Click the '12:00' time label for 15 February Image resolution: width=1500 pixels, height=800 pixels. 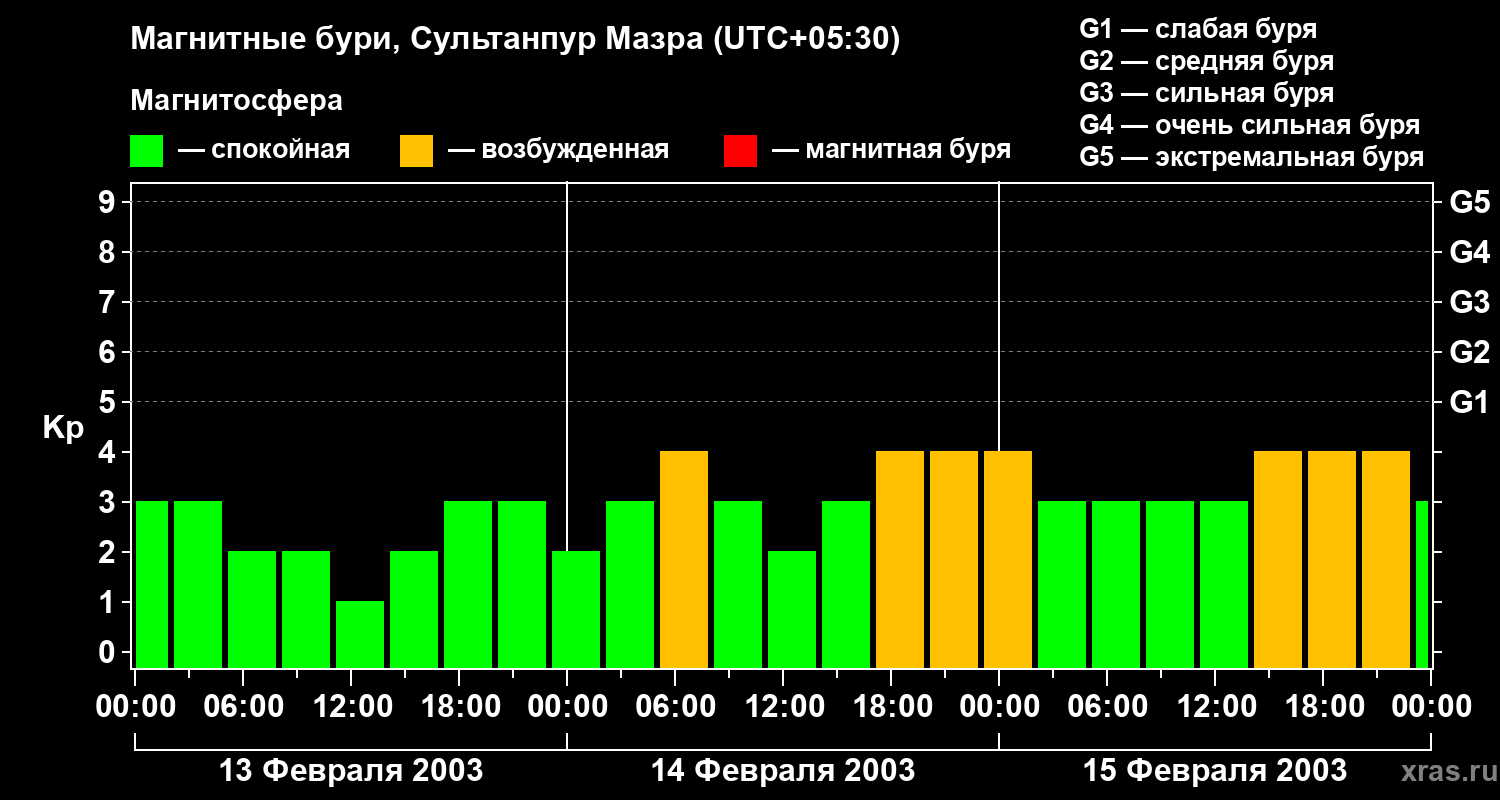(1216, 707)
